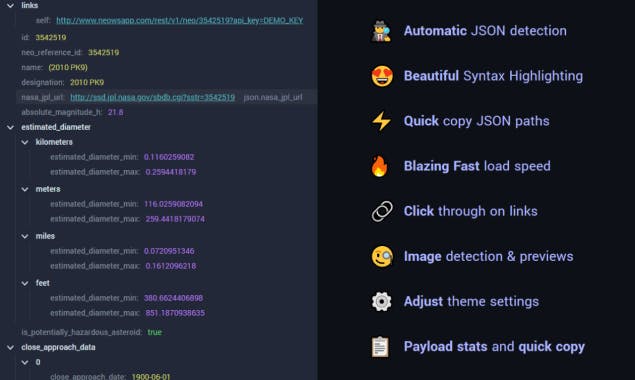This screenshot has width=635, height=380.
Task: Click the is_potentially_hazardous_asteroid key
Action: pyautogui.click(x=81, y=332)
